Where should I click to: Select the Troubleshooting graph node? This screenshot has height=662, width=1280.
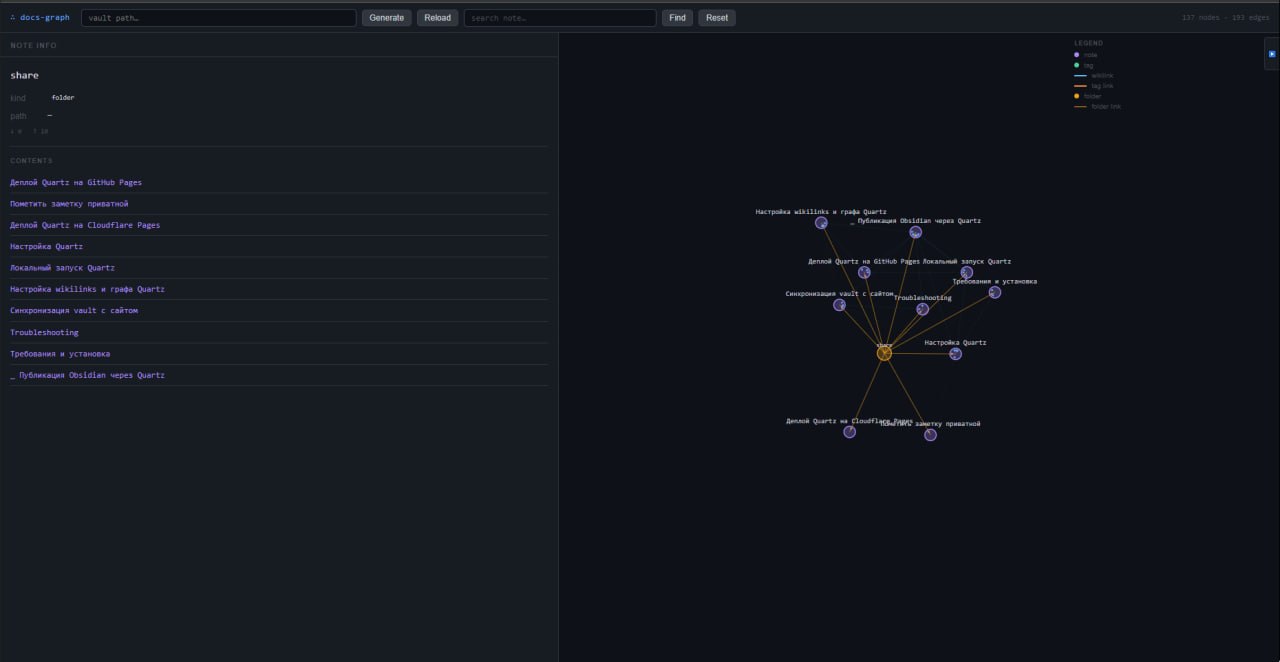coord(922,309)
